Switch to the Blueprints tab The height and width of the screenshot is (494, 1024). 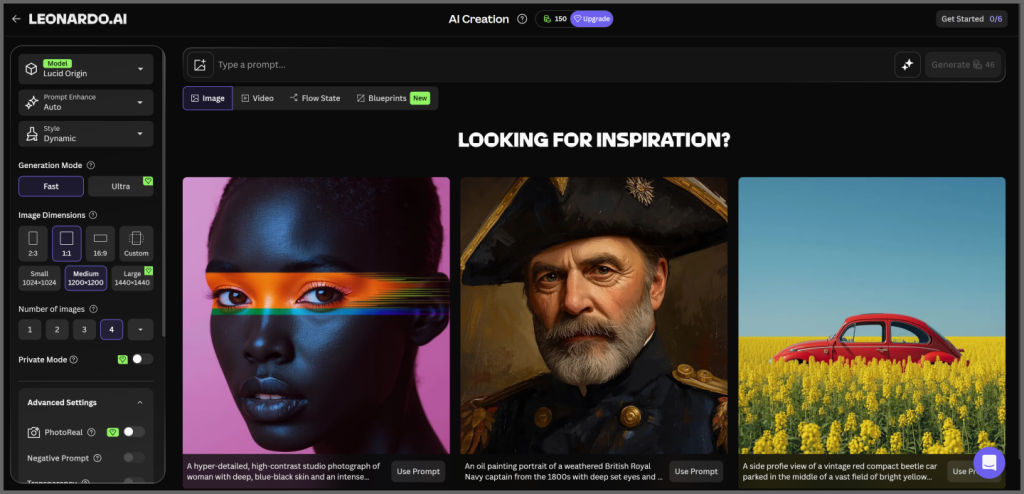(392, 98)
